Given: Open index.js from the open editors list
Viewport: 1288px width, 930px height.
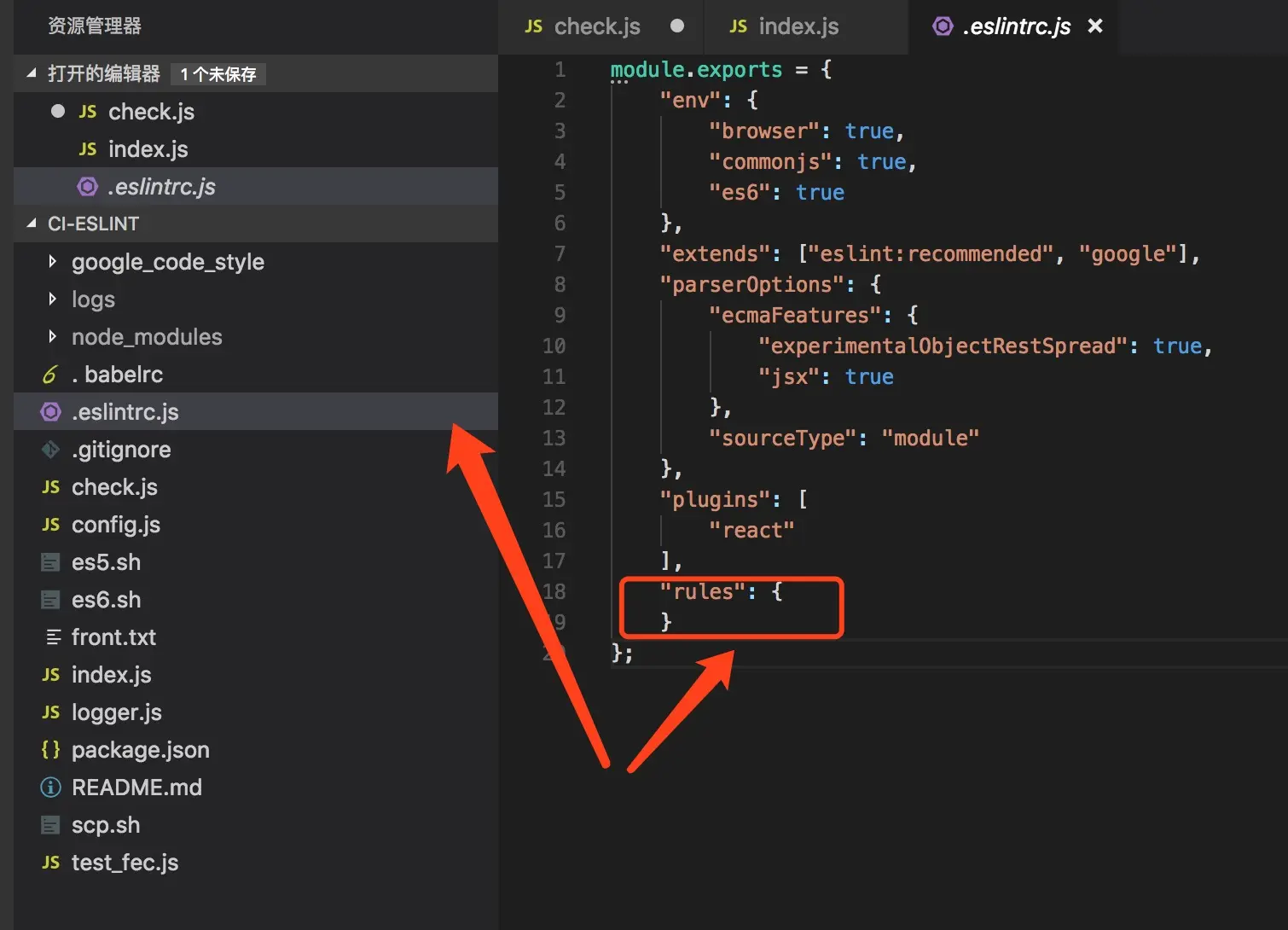Looking at the screenshot, I should click(x=256, y=149).
